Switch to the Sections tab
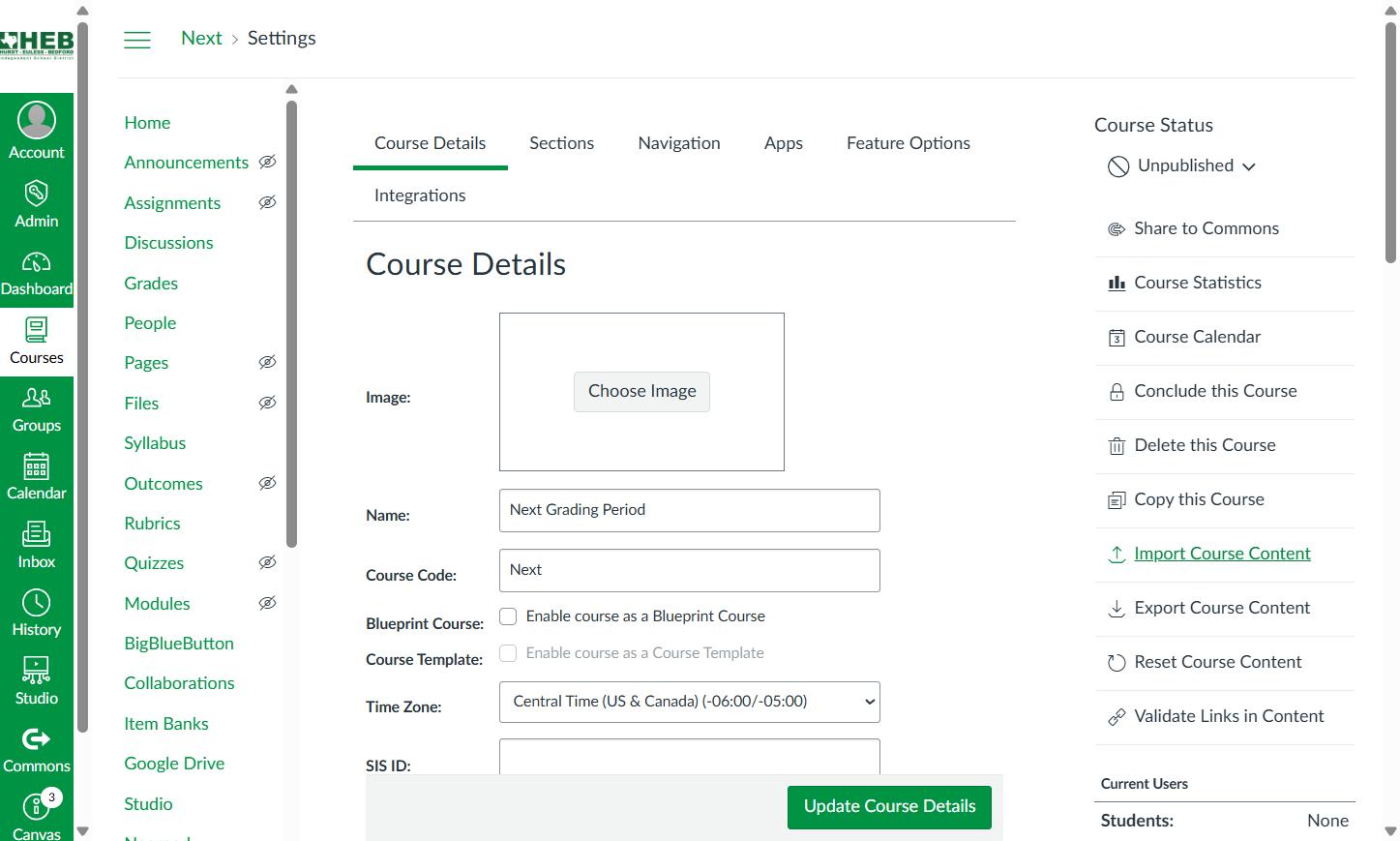 (561, 143)
